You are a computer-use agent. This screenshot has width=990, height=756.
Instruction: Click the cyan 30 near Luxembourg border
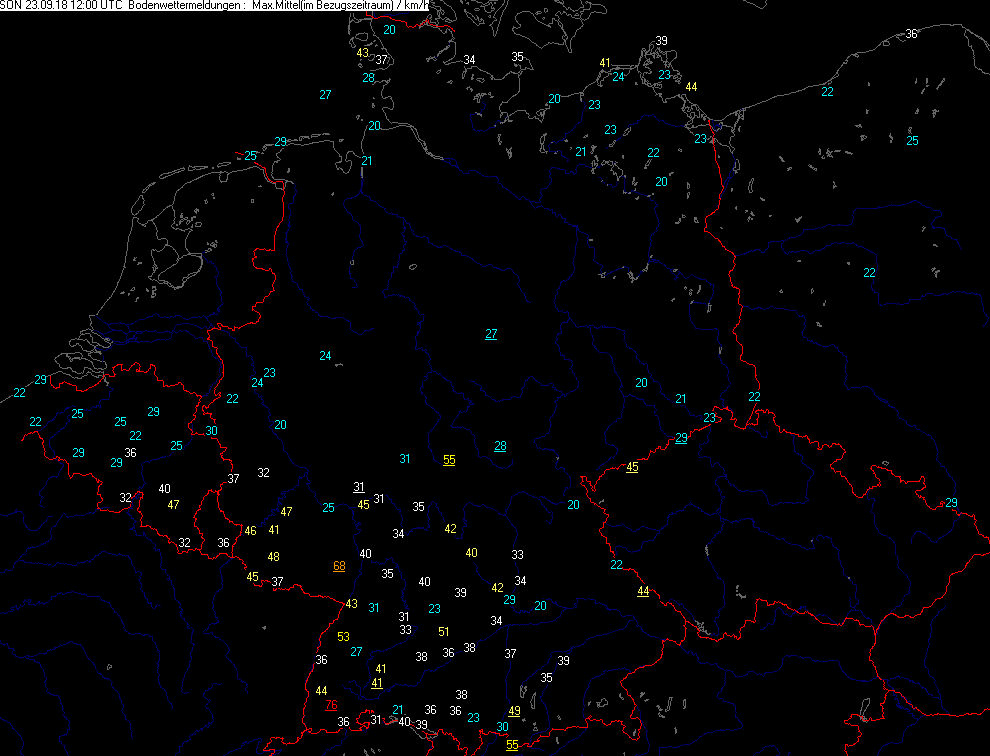point(211,431)
